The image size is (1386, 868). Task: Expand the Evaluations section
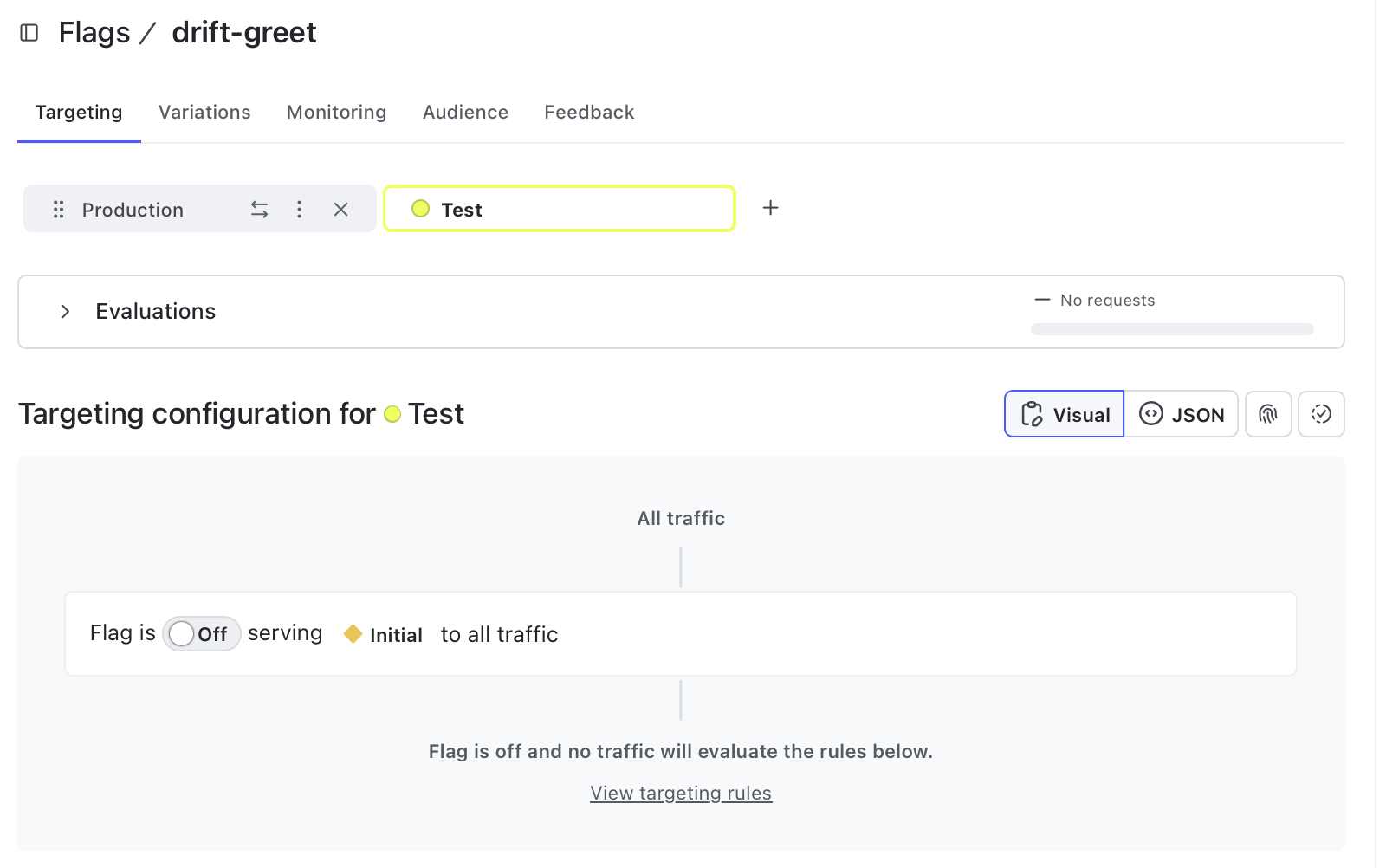[65, 312]
